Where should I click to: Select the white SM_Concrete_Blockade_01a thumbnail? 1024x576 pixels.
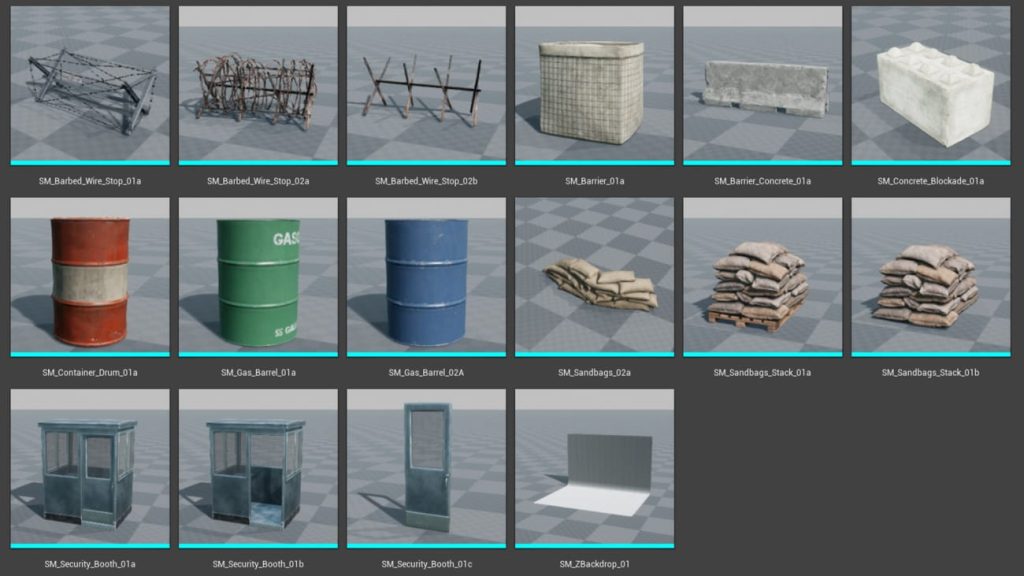pyautogui.click(x=931, y=86)
